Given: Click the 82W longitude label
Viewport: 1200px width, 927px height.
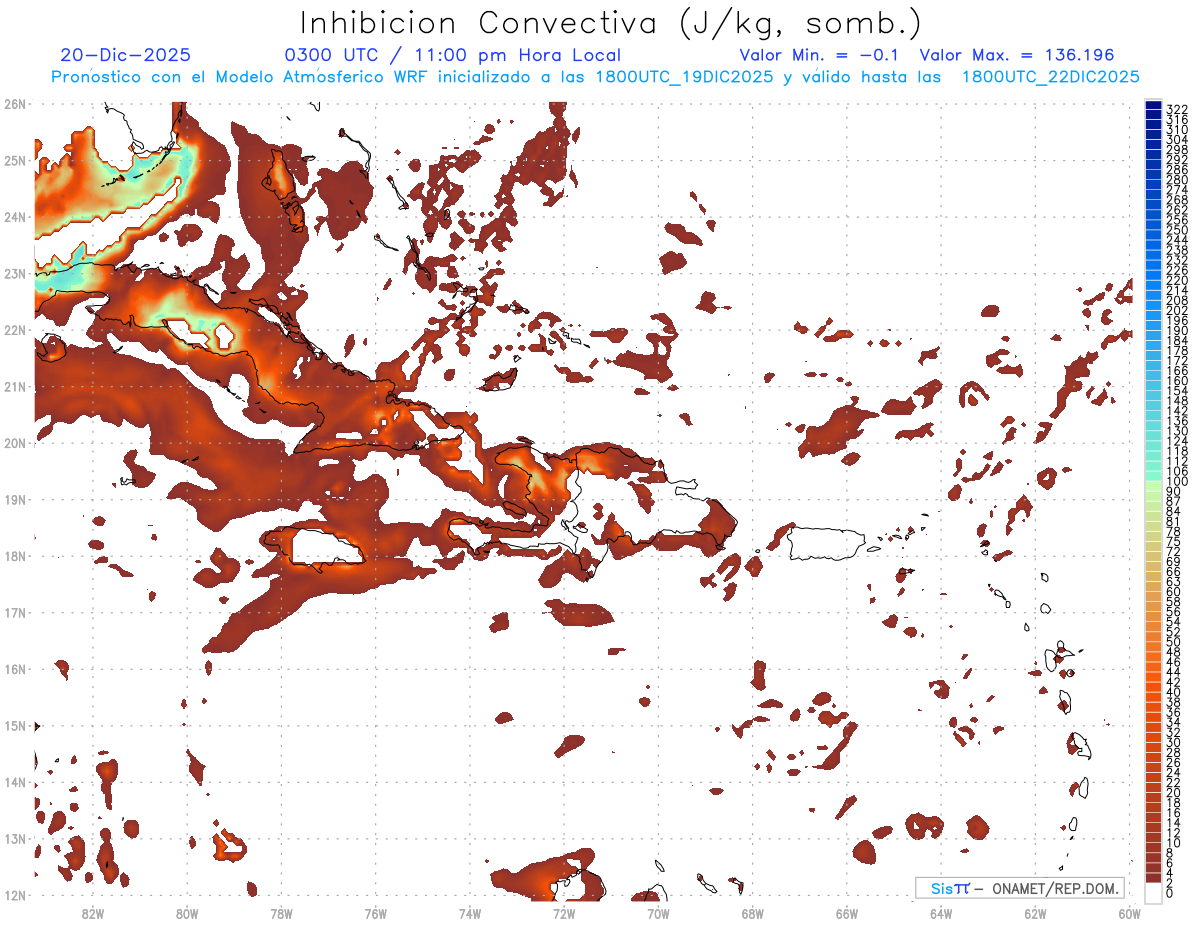Looking at the screenshot, I should click(93, 913).
